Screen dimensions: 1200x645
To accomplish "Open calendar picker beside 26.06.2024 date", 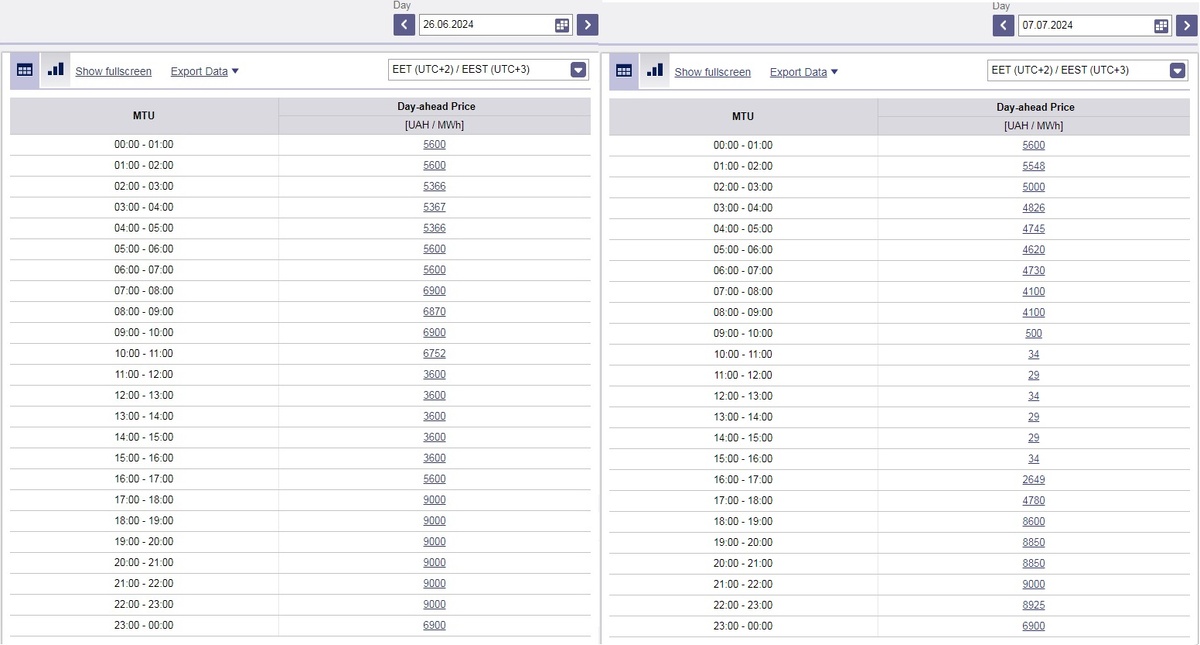I will click(562, 25).
